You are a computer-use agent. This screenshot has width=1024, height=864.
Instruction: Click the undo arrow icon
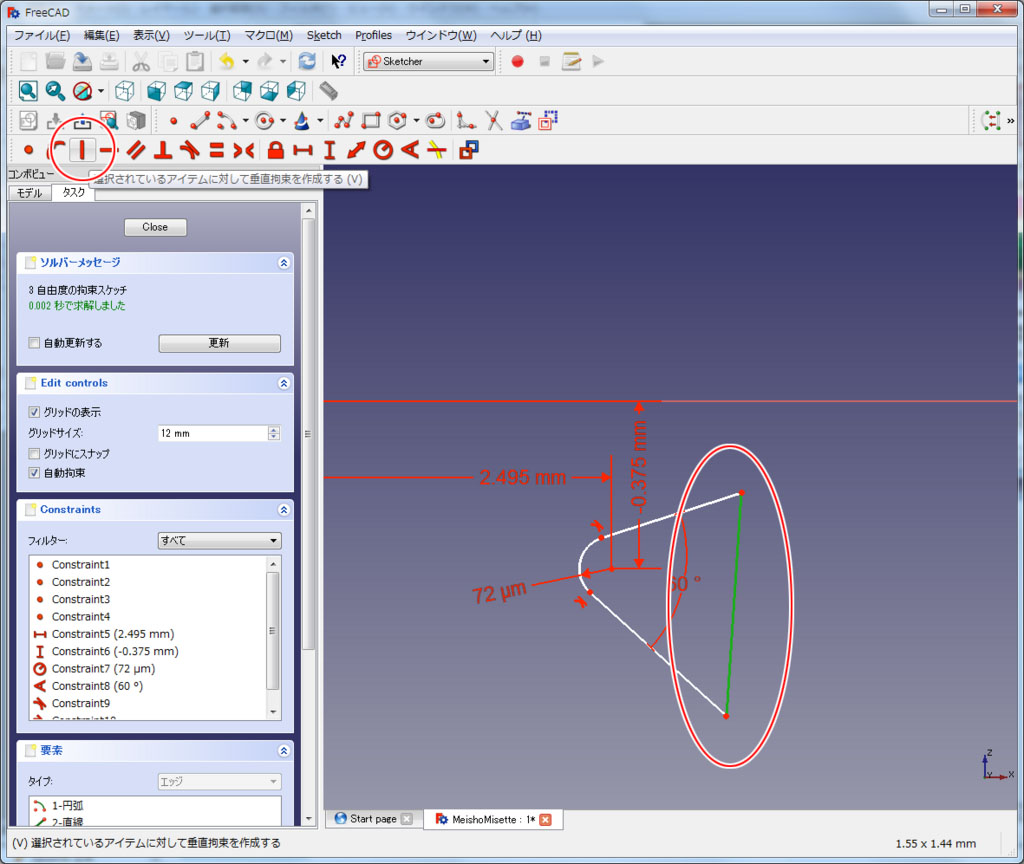point(227,61)
